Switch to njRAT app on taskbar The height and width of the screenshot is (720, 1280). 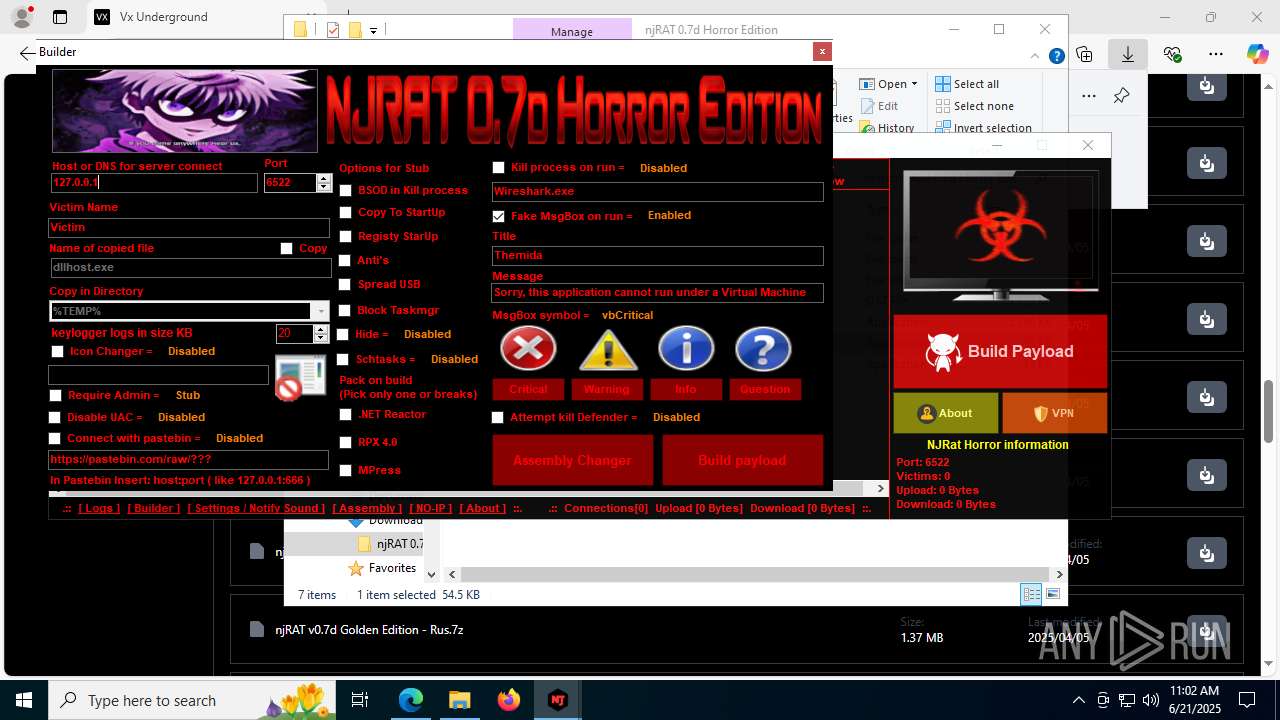pyautogui.click(x=557, y=700)
